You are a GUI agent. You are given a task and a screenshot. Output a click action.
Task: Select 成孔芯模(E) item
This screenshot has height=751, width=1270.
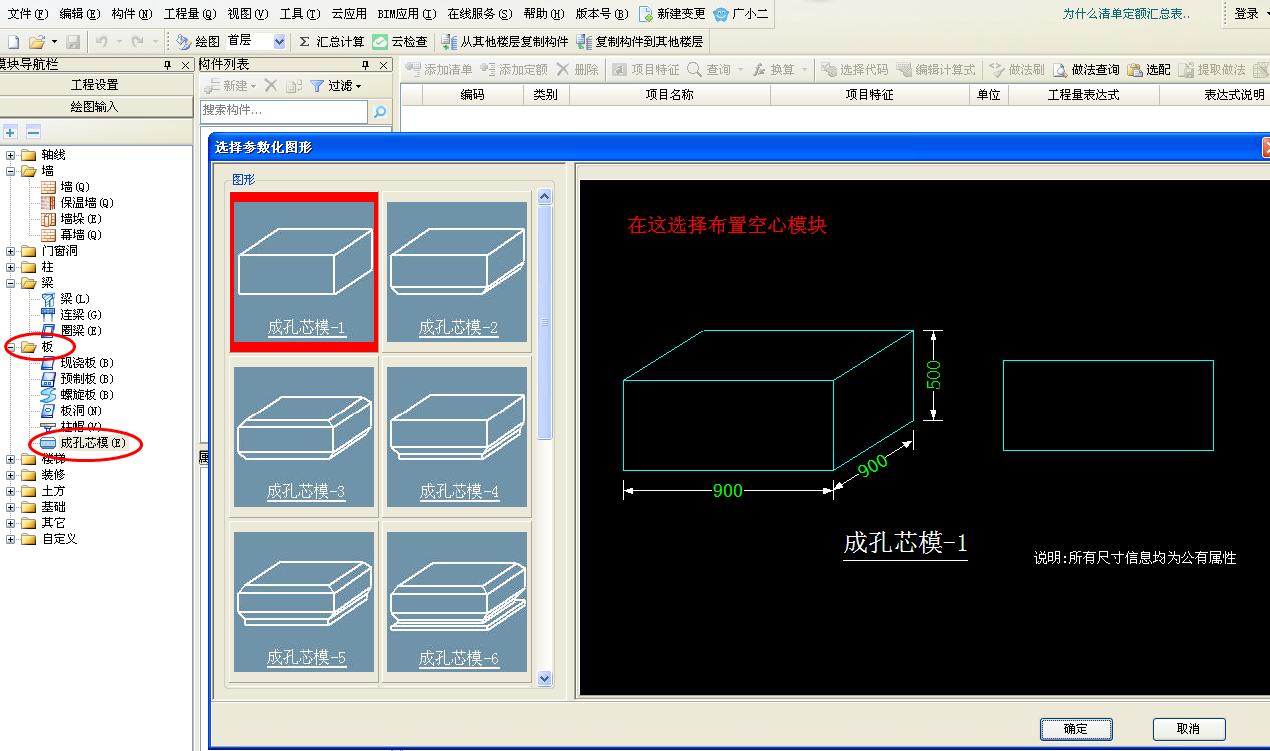point(83,443)
